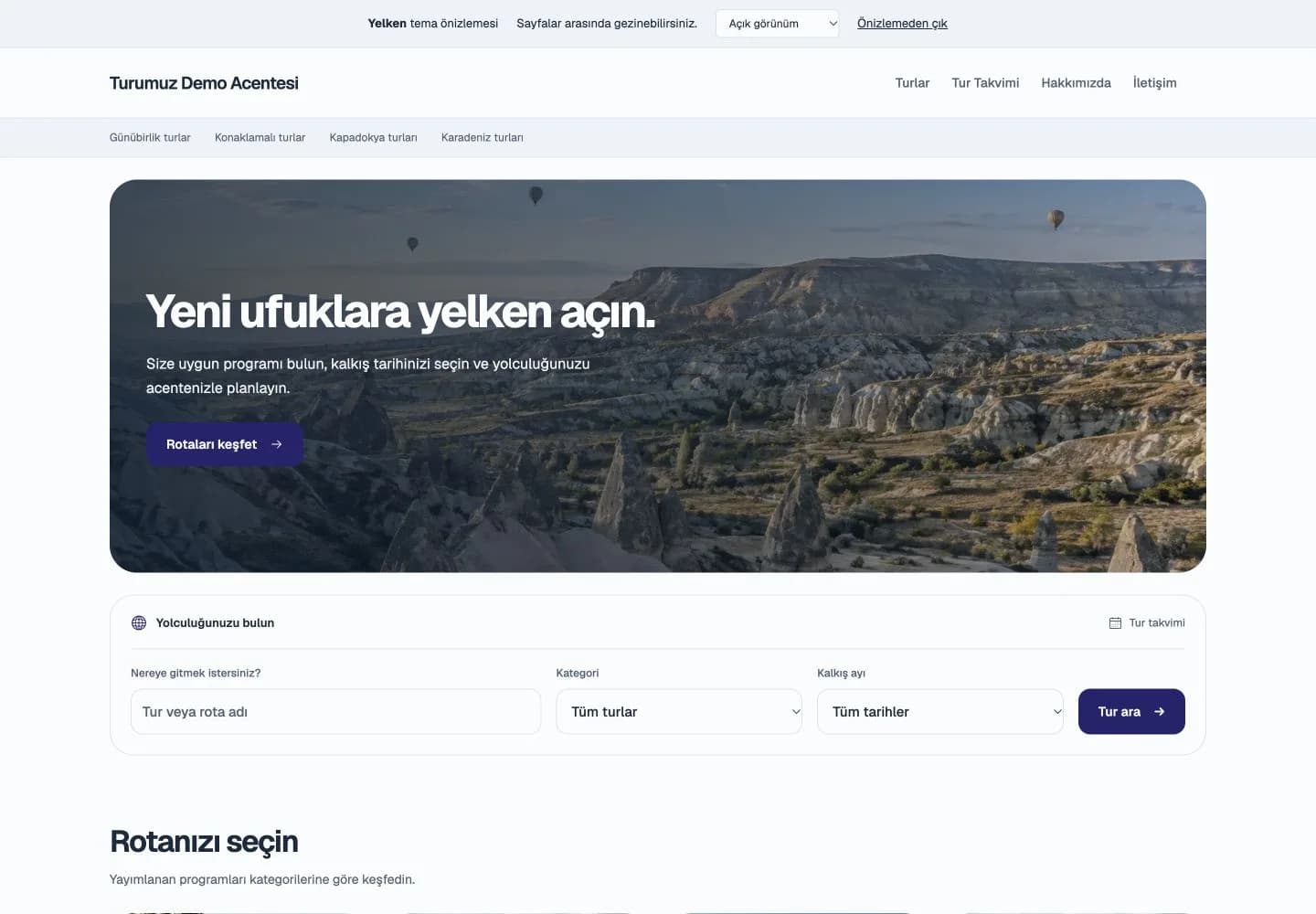Click the Yelken tema önizlemesi text
Screen dimensions: 1316x914
[x=432, y=24]
